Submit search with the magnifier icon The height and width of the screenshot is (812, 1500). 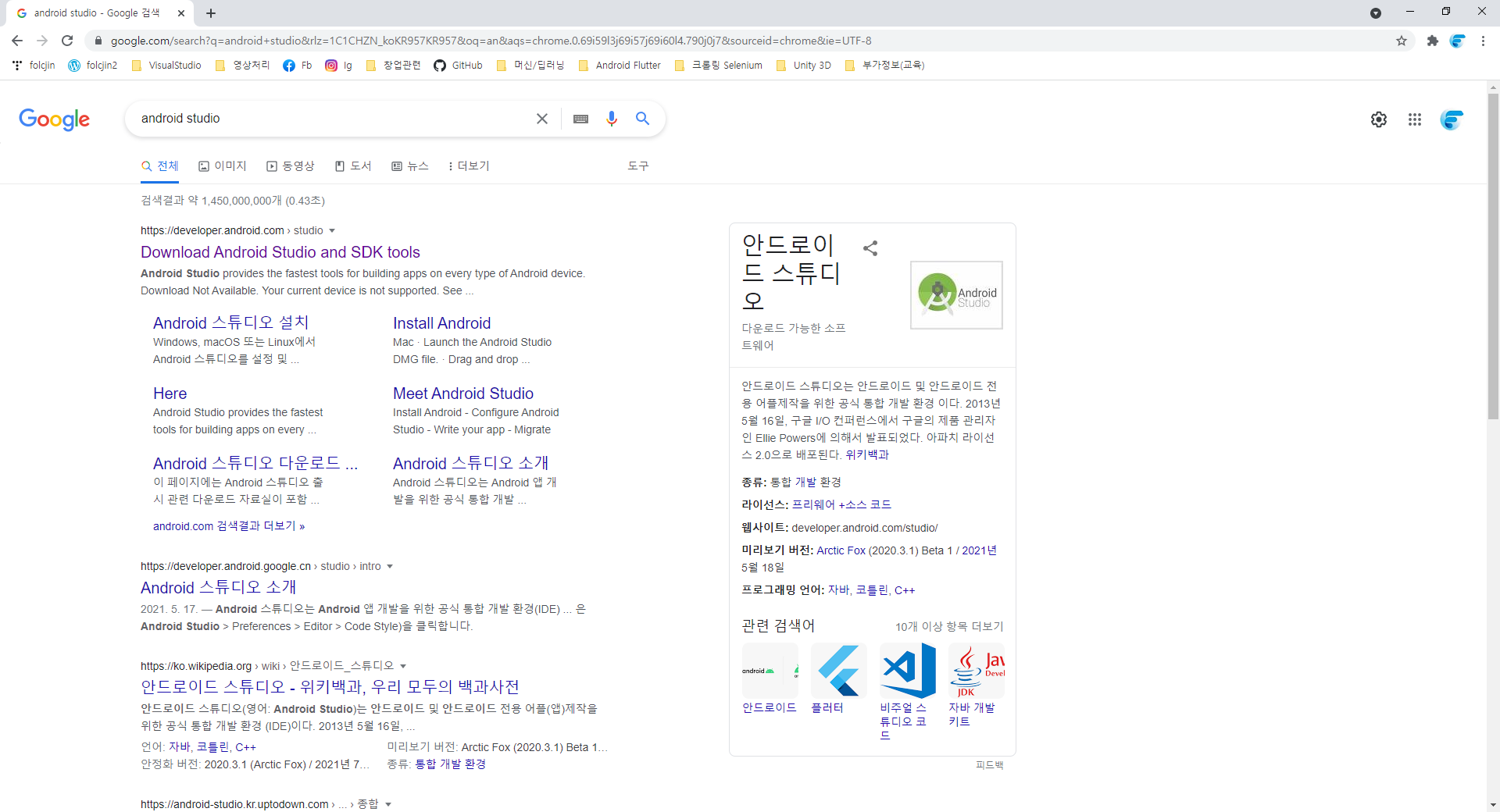tap(642, 119)
